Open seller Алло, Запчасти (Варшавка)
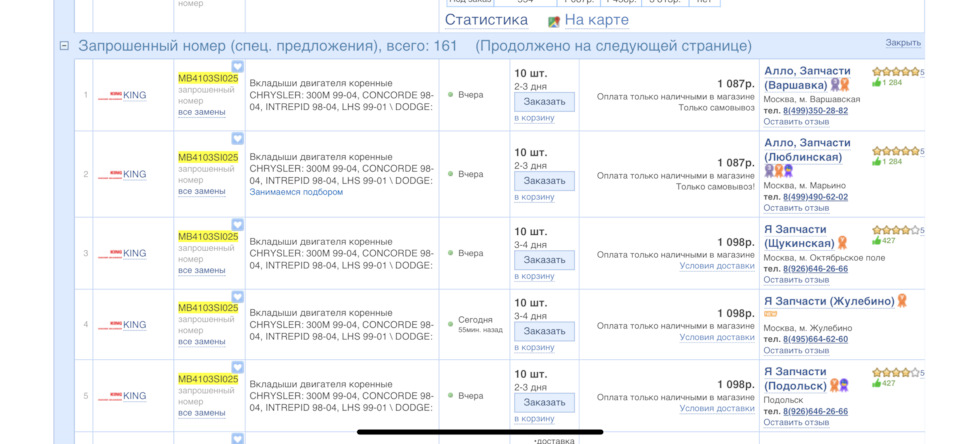Screen dimensions: 960x444 (807, 78)
